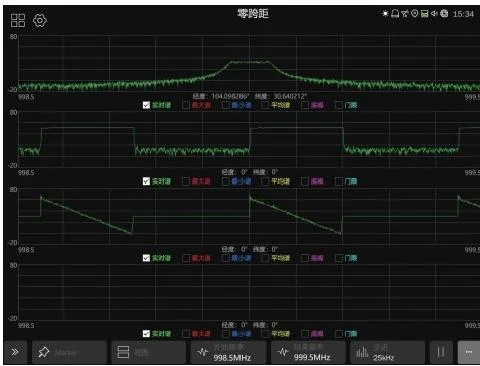Image resolution: width=480 pixels, height=366 pixels.
Task: Uncheck green 实时谱 under the square-wave chart
Action: click(x=146, y=181)
